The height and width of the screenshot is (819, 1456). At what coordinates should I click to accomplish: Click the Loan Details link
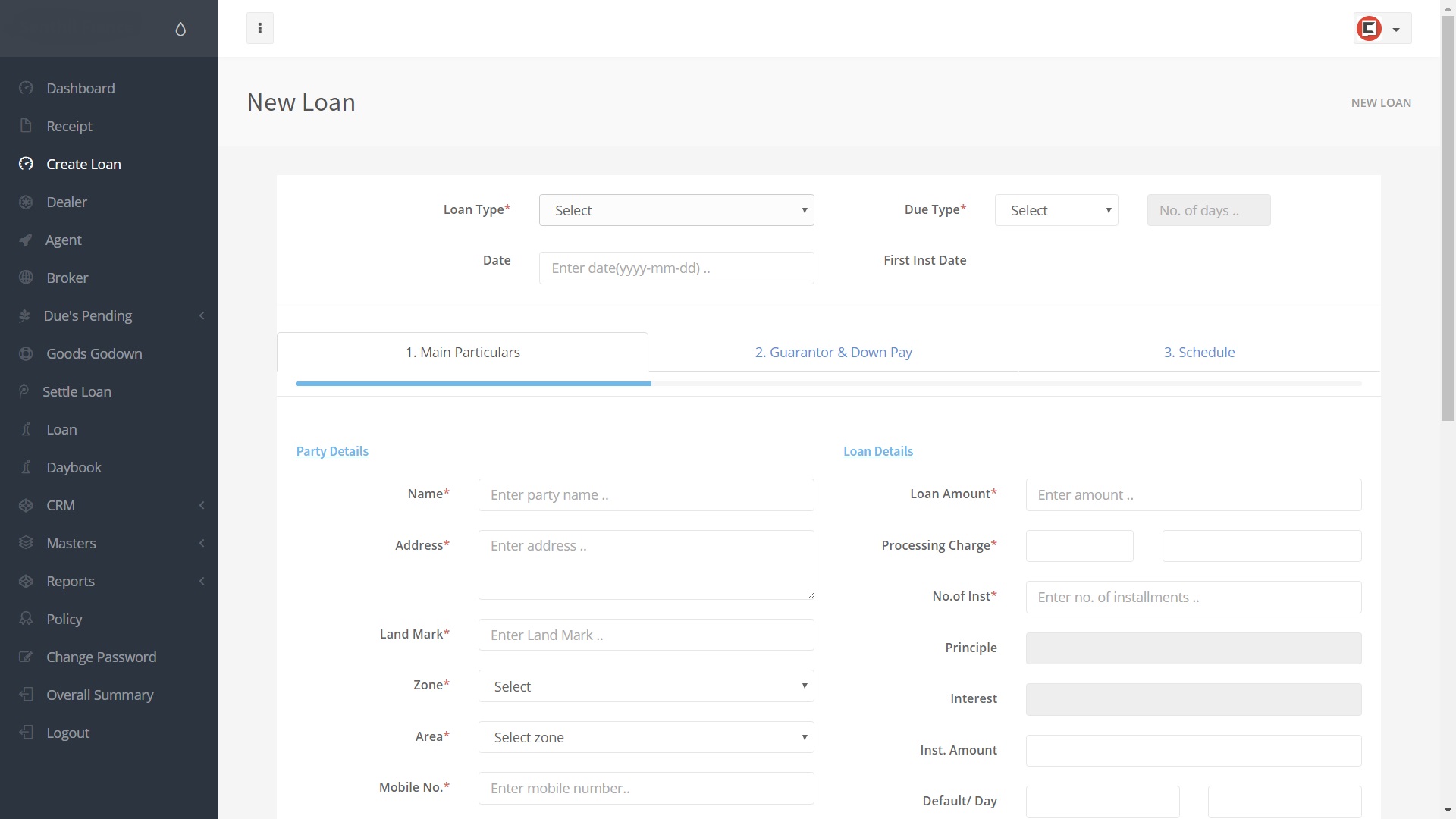point(877,451)
